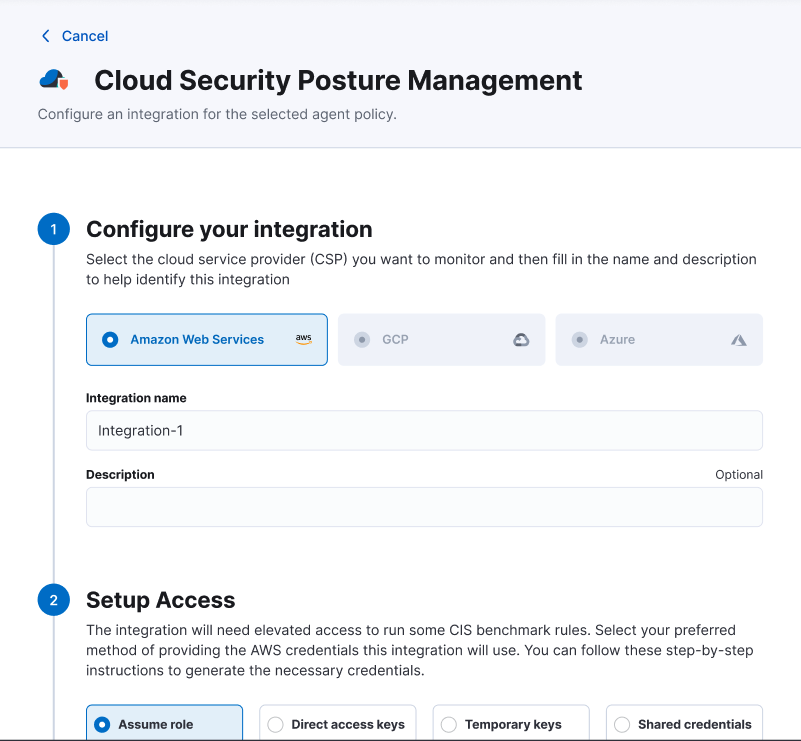Click the GCP radio button

tap(361, 339)
